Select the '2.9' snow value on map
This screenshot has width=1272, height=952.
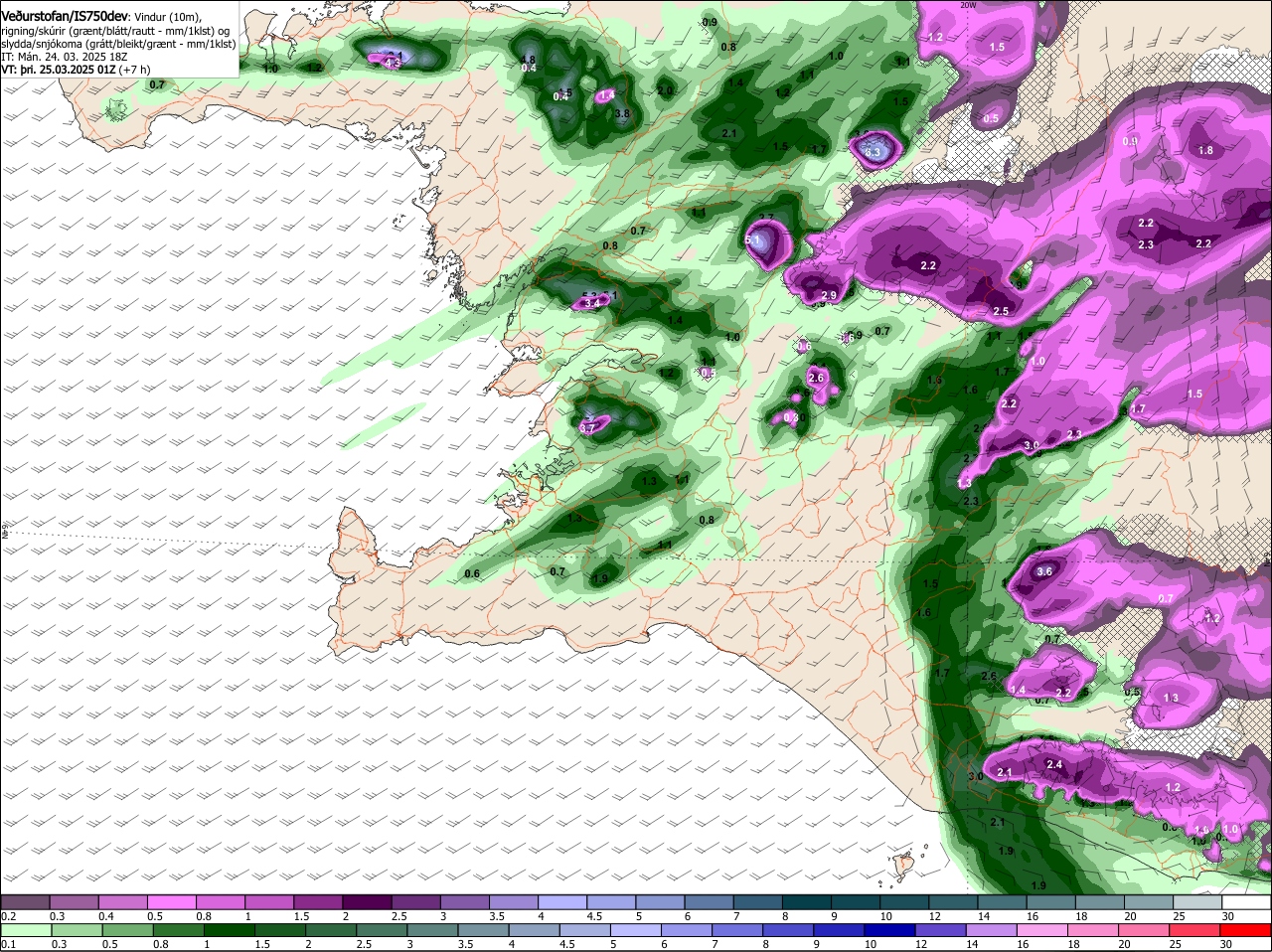click(829, 296)
